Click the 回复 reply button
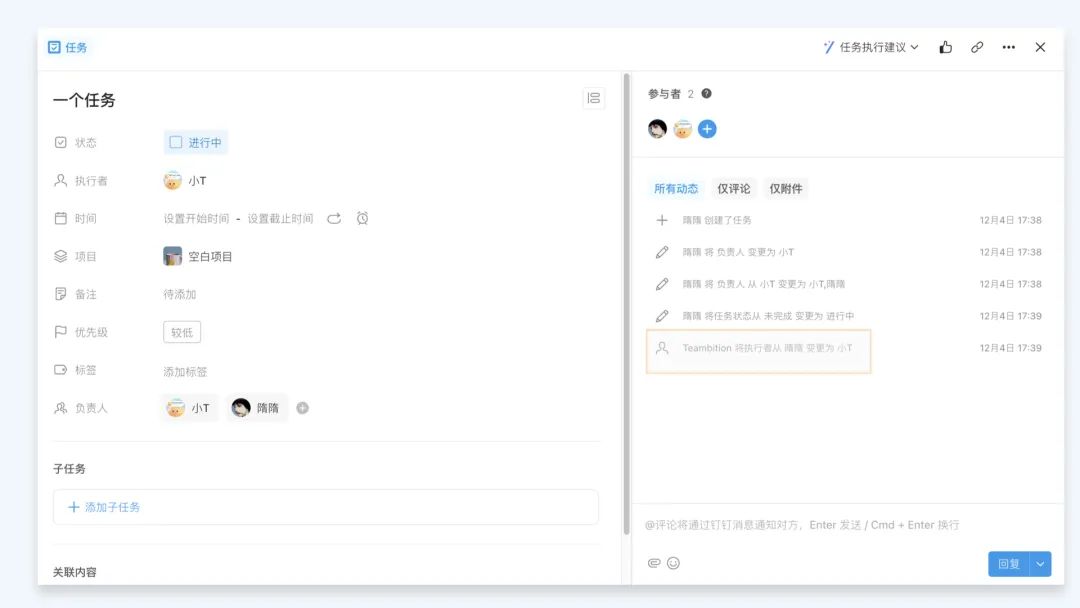Viewport: 1080px width, 608px height. [x=1008, y=564]
